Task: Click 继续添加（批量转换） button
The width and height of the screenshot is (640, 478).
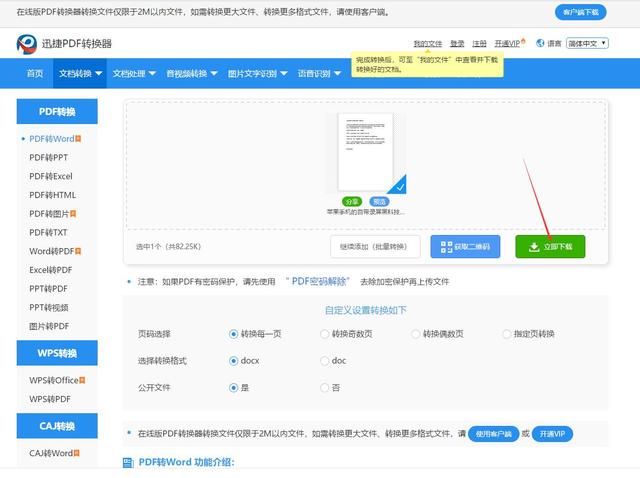Action: click(375, 247)
